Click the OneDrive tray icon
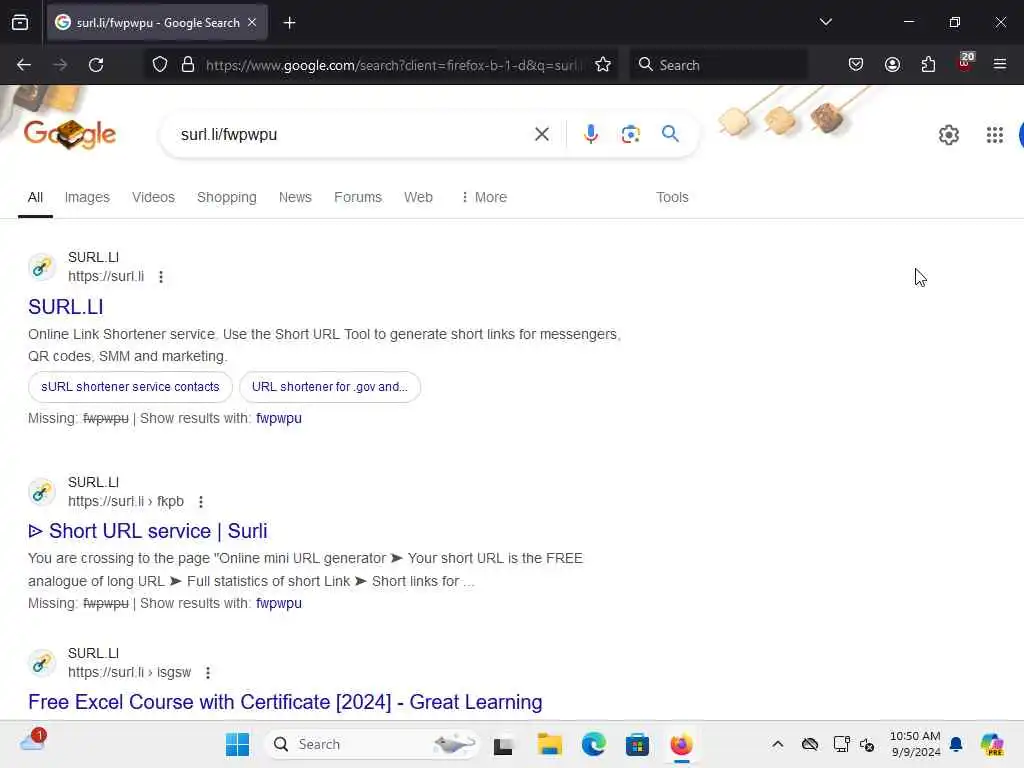The width and height of the screenshot is (1024, 768). point(810,744)
